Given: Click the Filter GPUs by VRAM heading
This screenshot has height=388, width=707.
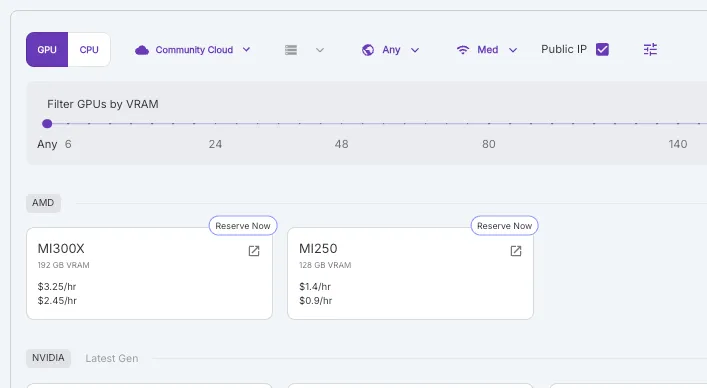Looking at the screenshot, I should 103,104.
